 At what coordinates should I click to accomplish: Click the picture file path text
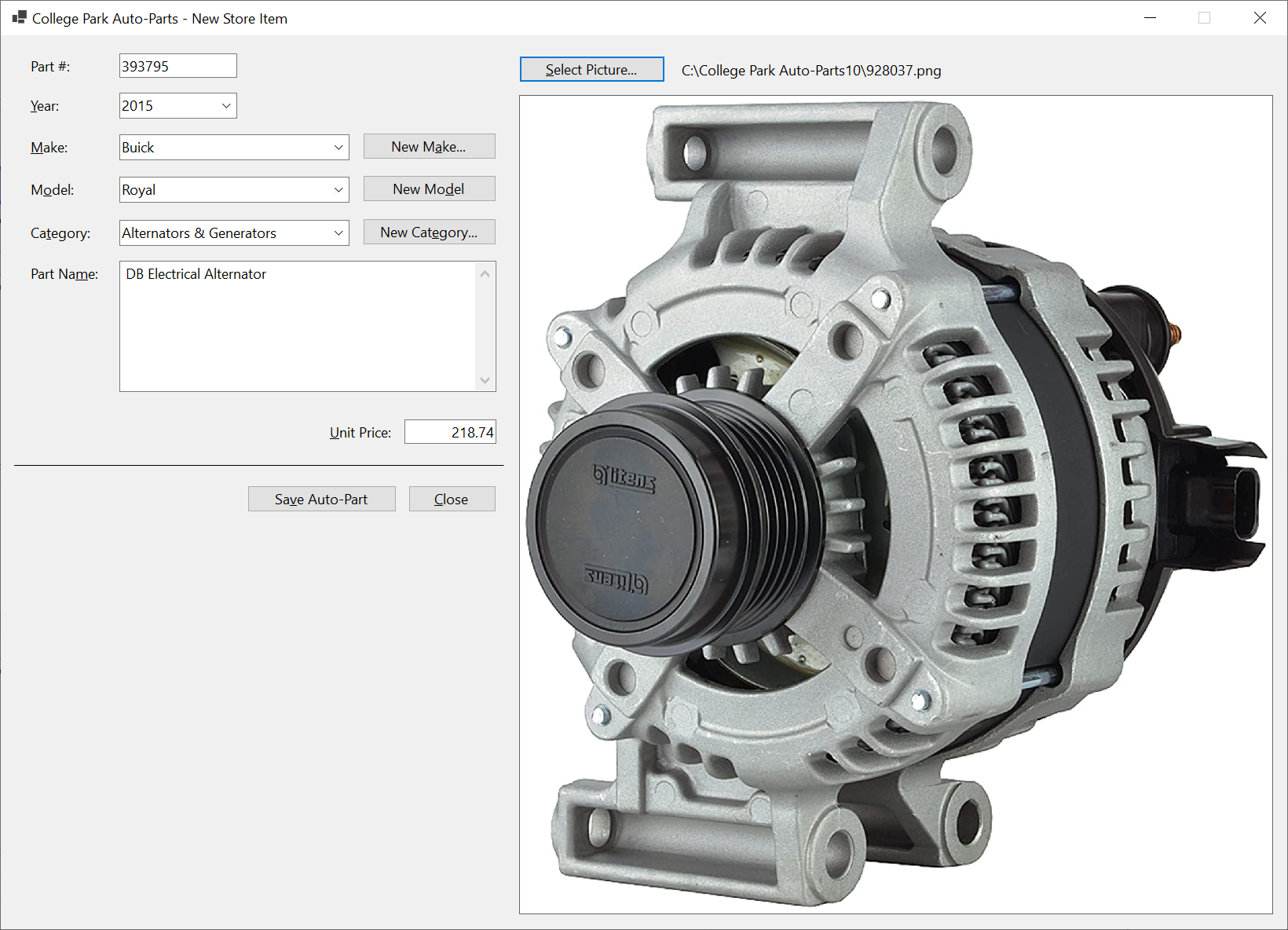pyautogui.click(x=811, y=71)
